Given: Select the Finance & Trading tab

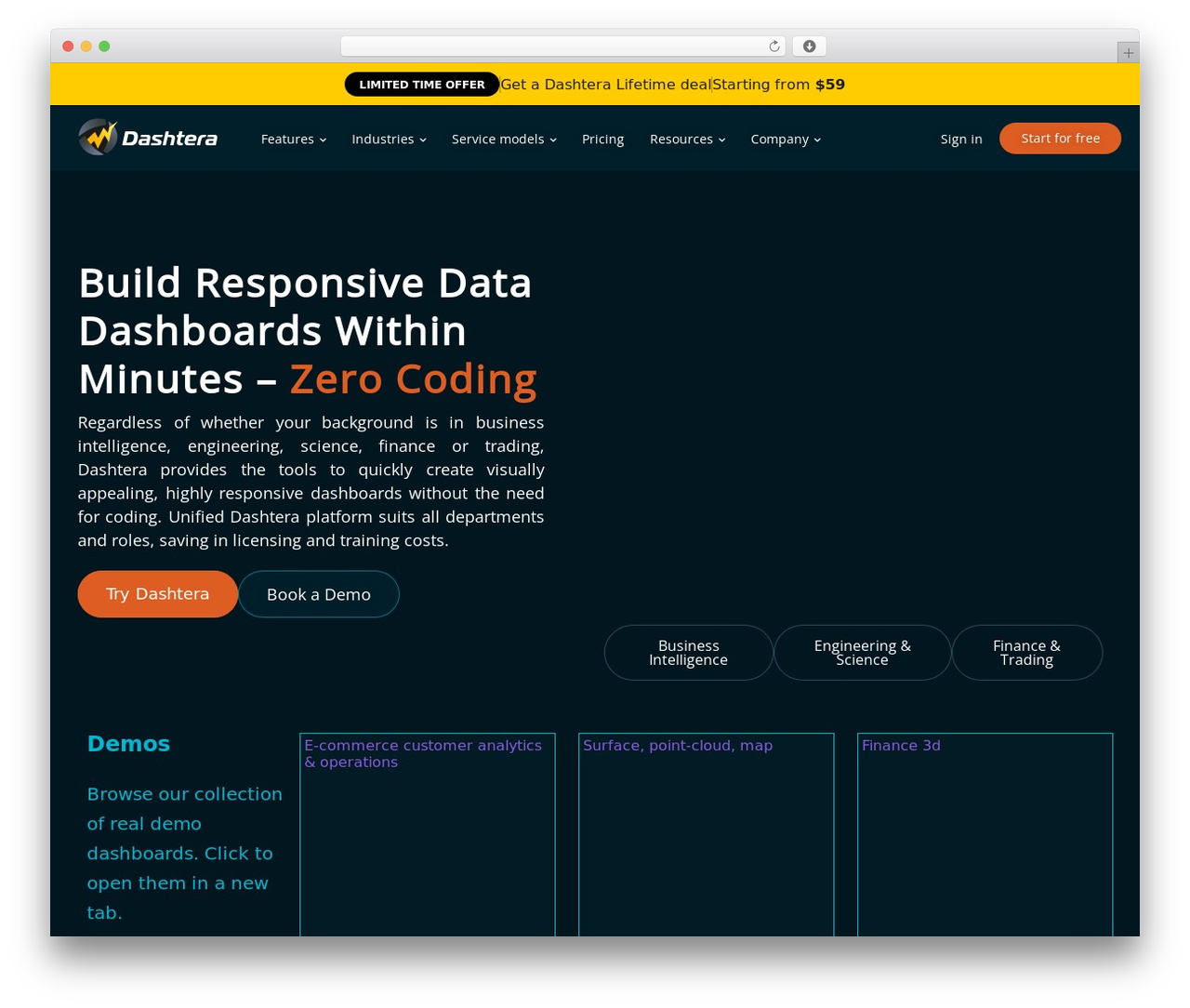Looking at the screenshot, I should coord(1027,653).
